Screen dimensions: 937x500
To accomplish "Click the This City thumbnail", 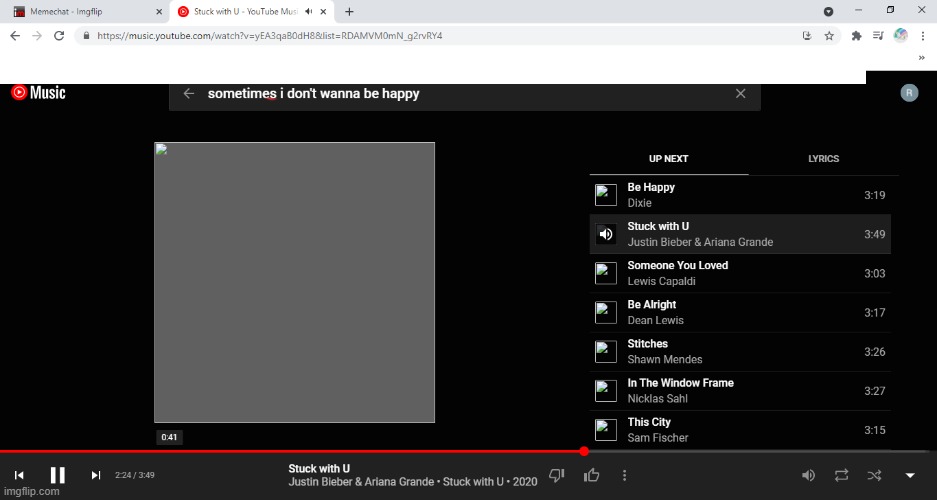I will [606, 430].
